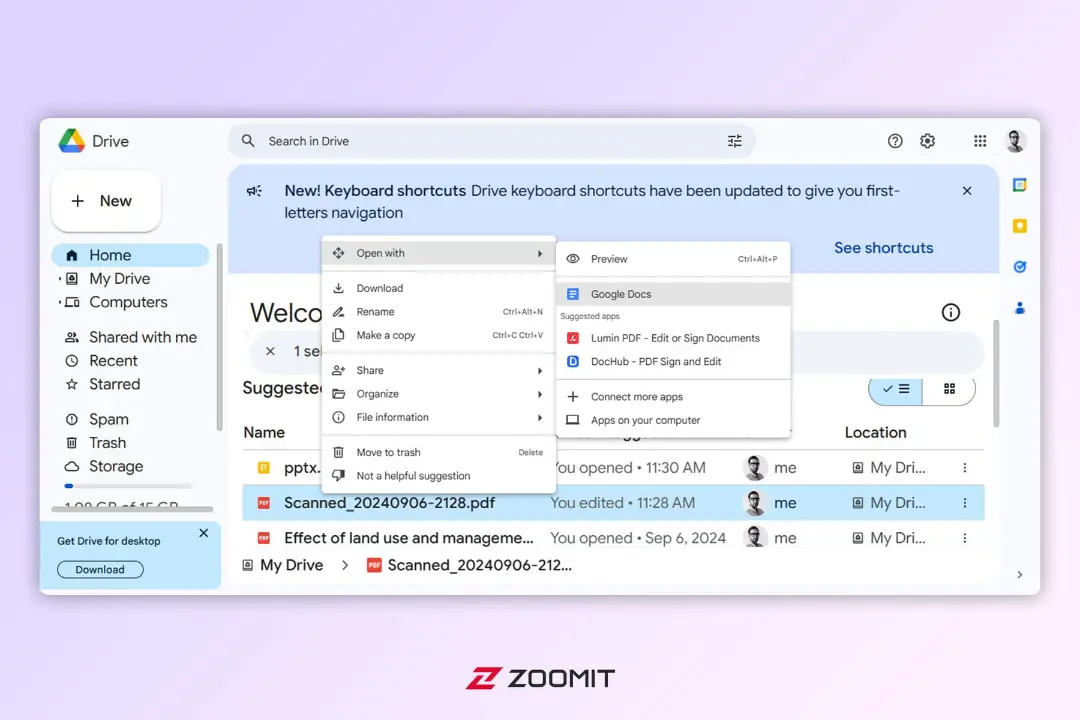This screenshot has width=1080, height=720.
Task: Close the Get Drive for desktop promo
Action: click(x=203, y=533)
